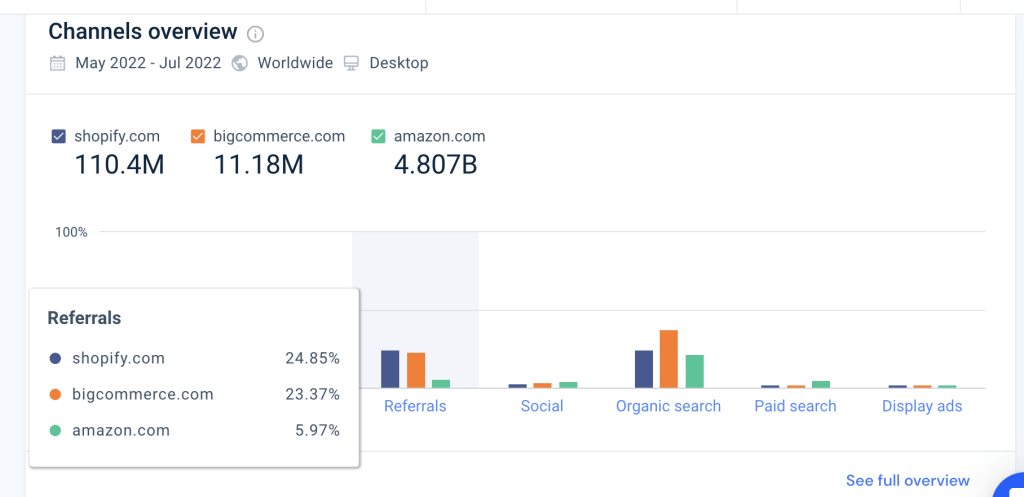The width and height of the screenshot is (1024, 497).
Task: Click the 5.97% value in tooltip
Action: [317, 430]
